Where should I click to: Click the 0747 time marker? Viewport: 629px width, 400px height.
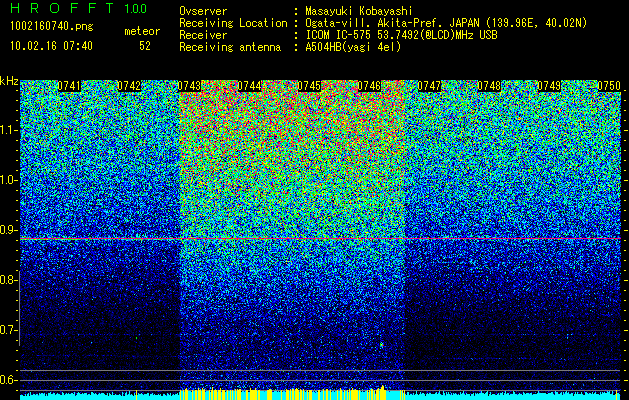pos(429,86)
